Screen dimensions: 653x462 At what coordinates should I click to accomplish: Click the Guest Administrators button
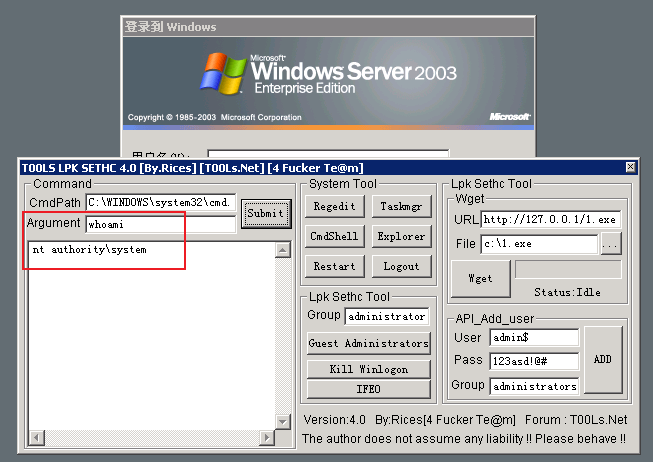369,343
